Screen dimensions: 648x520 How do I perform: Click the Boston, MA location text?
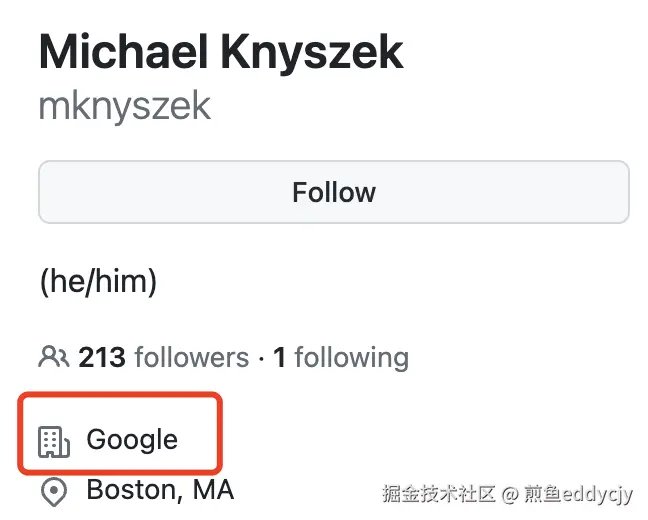point(160,490)
